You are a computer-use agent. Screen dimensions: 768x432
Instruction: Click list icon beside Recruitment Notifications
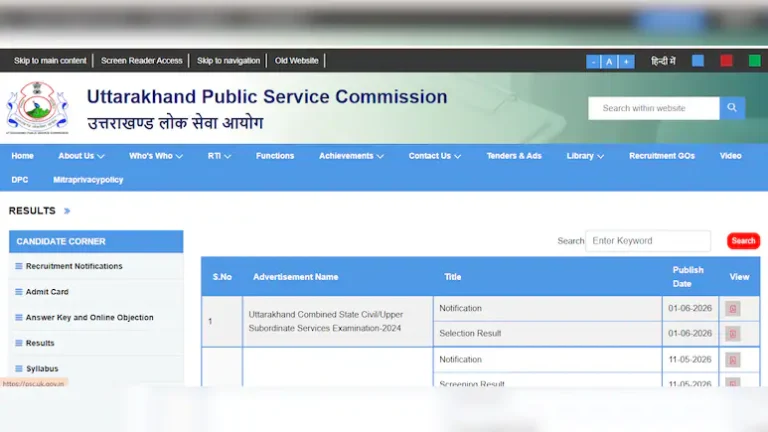(19, 266)
